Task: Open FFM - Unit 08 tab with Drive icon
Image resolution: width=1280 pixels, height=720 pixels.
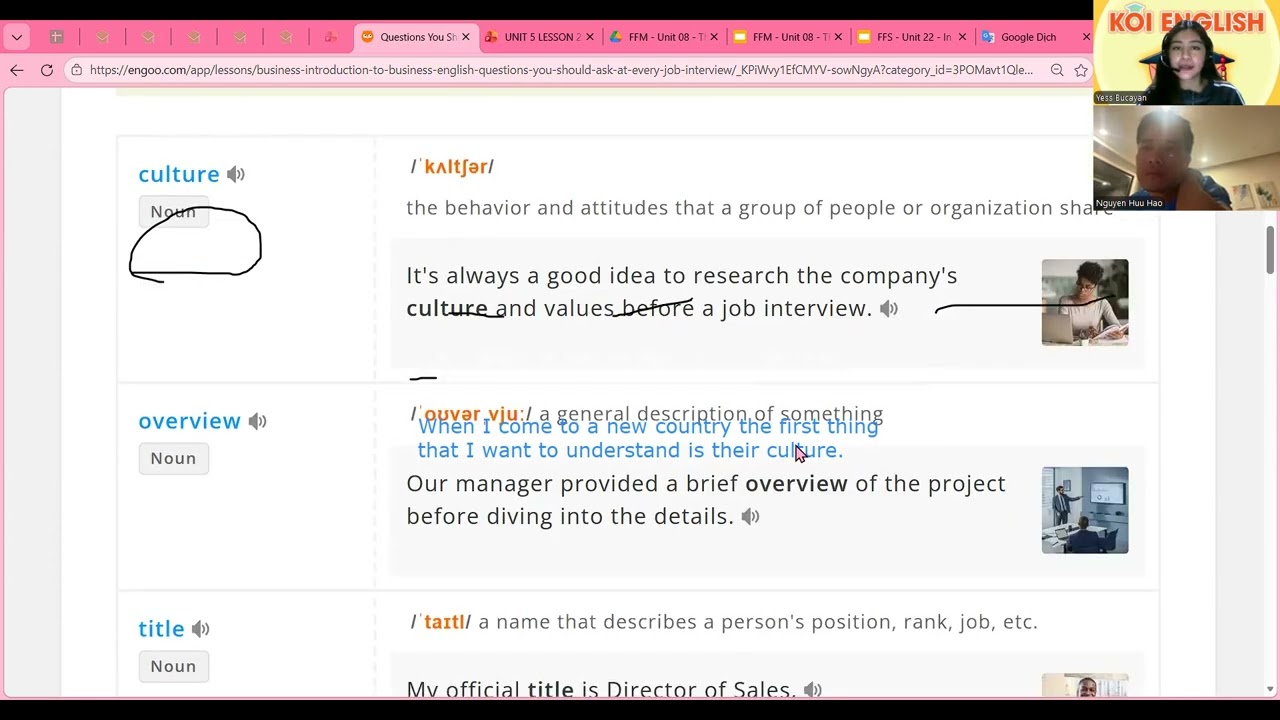Action: tap(664, 37)
